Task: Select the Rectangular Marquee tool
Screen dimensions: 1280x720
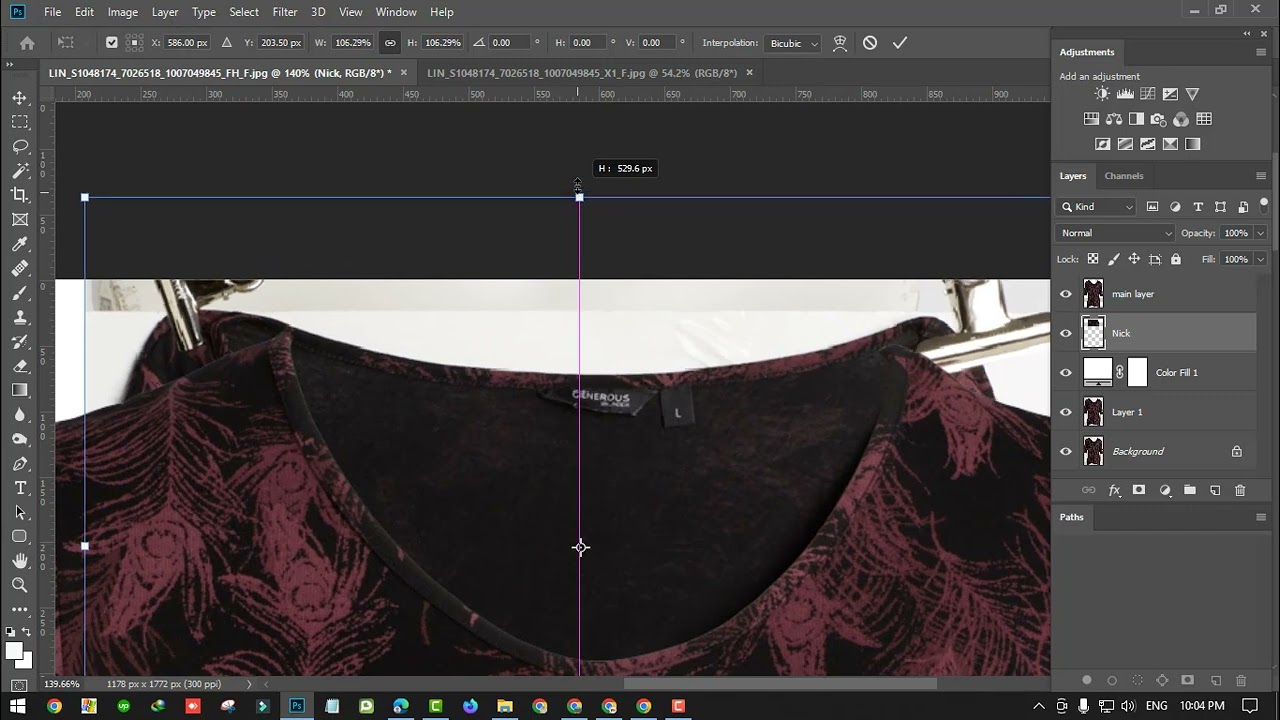Action: coord(20,122)
